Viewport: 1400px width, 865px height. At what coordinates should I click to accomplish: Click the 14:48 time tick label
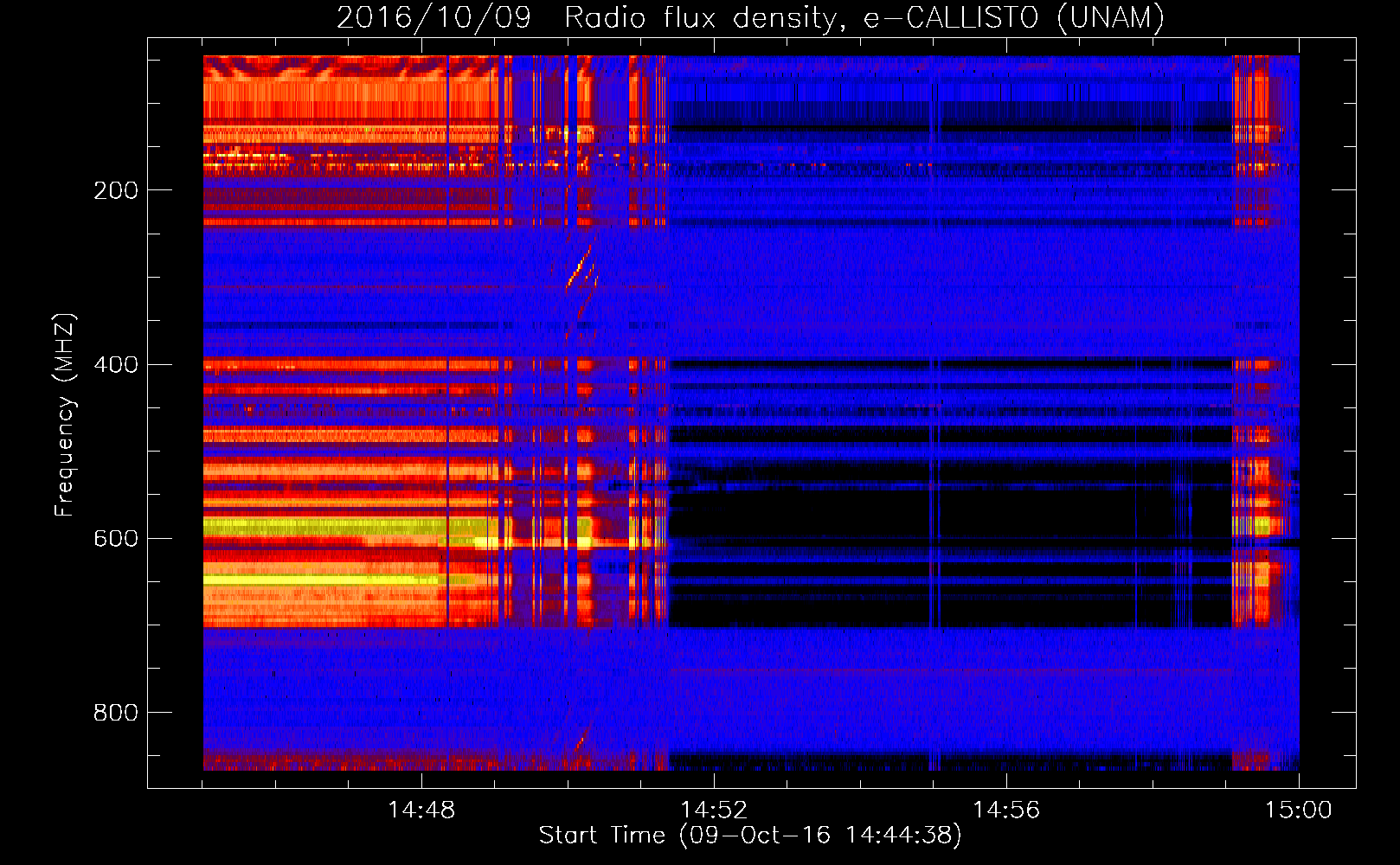pos(421,811)
